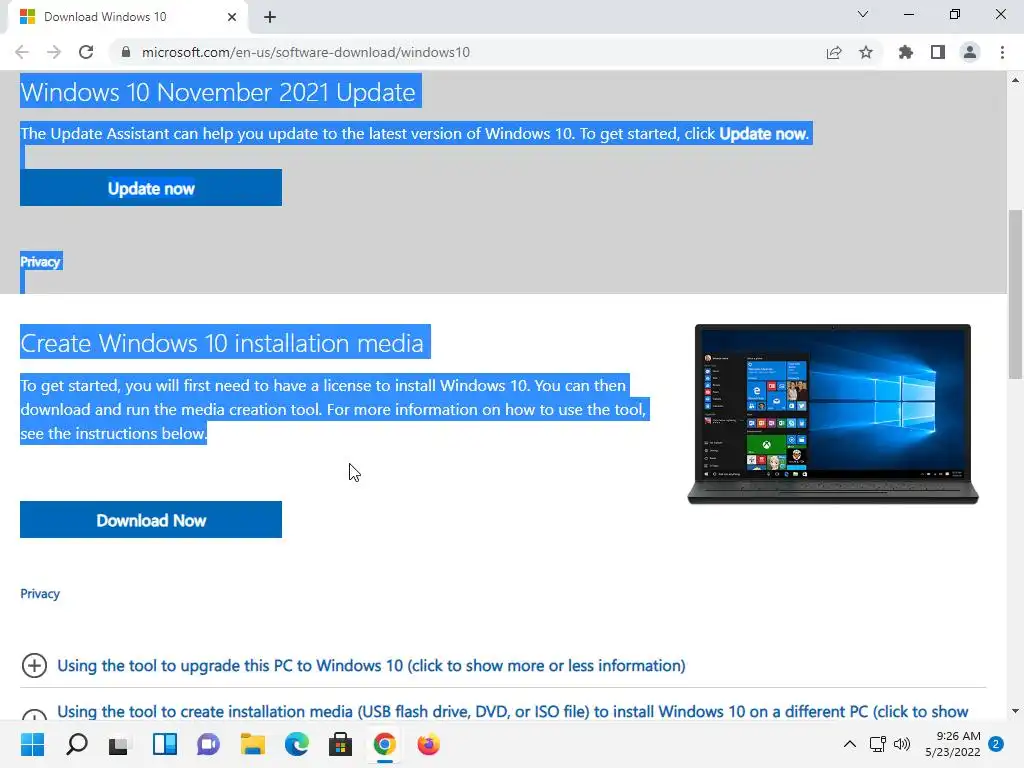
Task: Open the tab search chevron
Action: point(863,14)
